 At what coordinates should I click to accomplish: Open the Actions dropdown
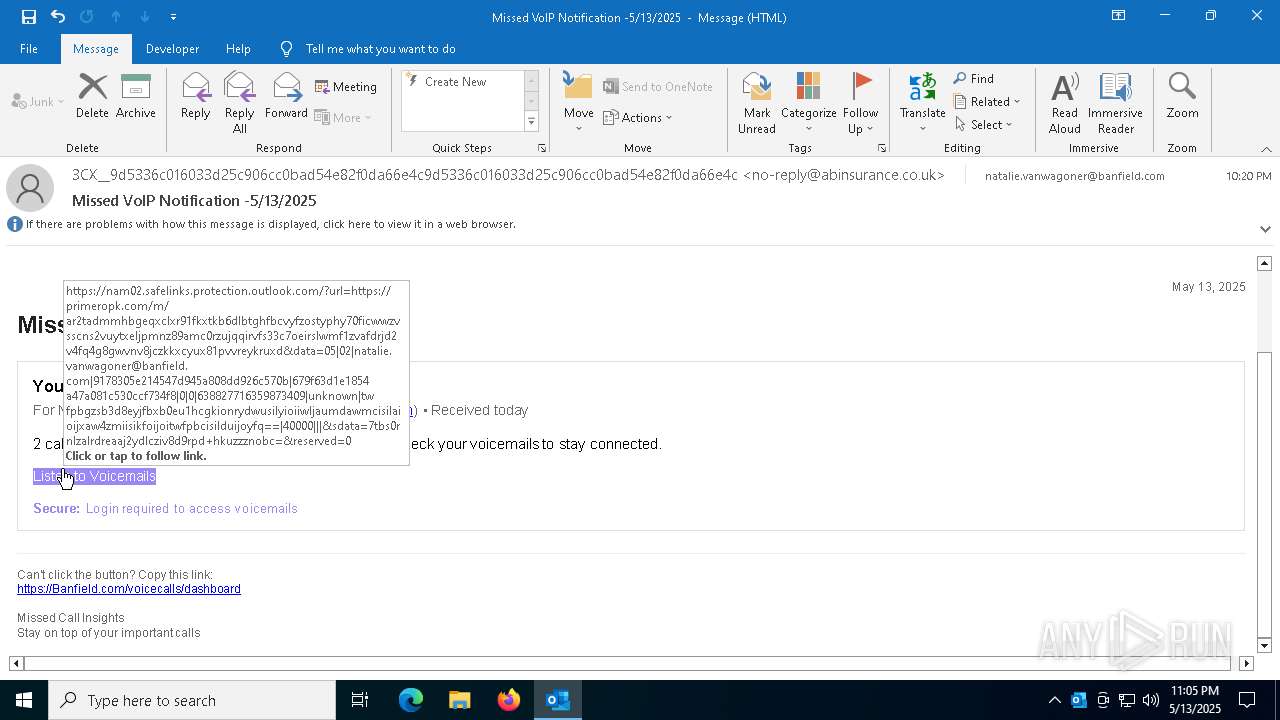click(x=638, y=117)
